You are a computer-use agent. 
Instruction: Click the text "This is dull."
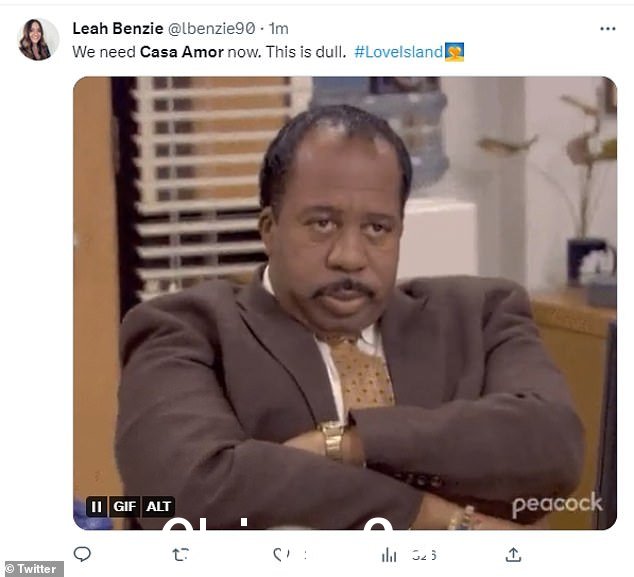tap(306, 52)
